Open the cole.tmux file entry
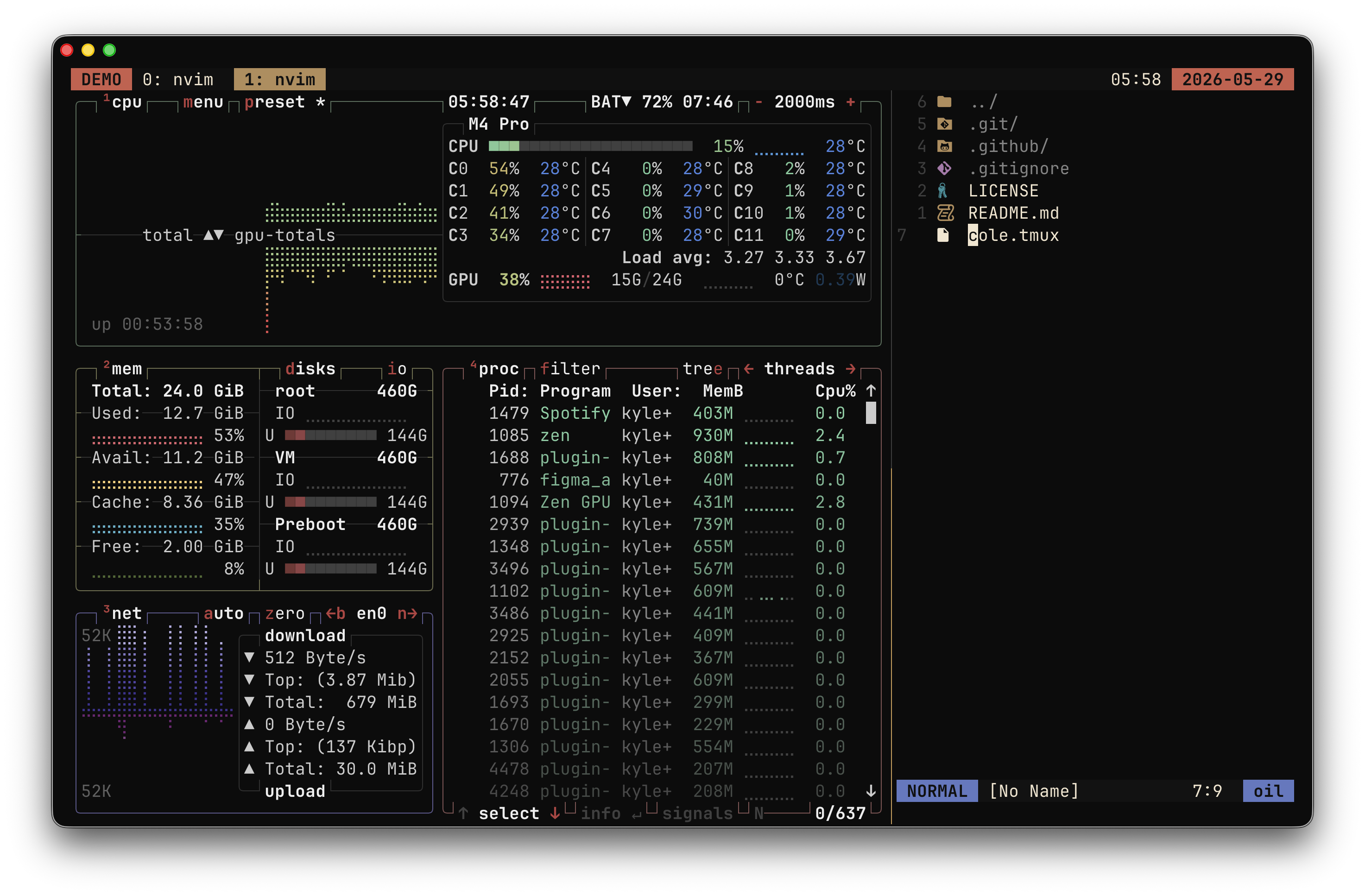Image resolution: width=1365 pixels, height=896 pixels. [1014, 235]
